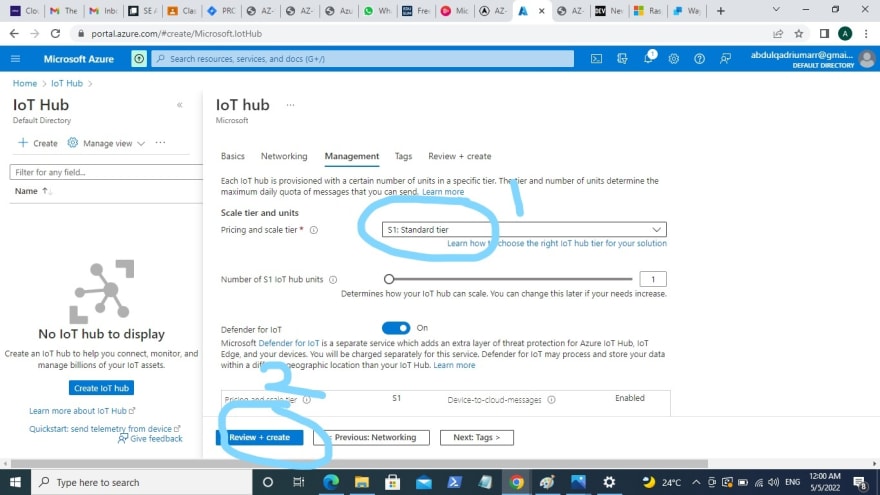Click the horizontal scrollbar at page bottom
The image size is (880, 495).
(359, 464)
